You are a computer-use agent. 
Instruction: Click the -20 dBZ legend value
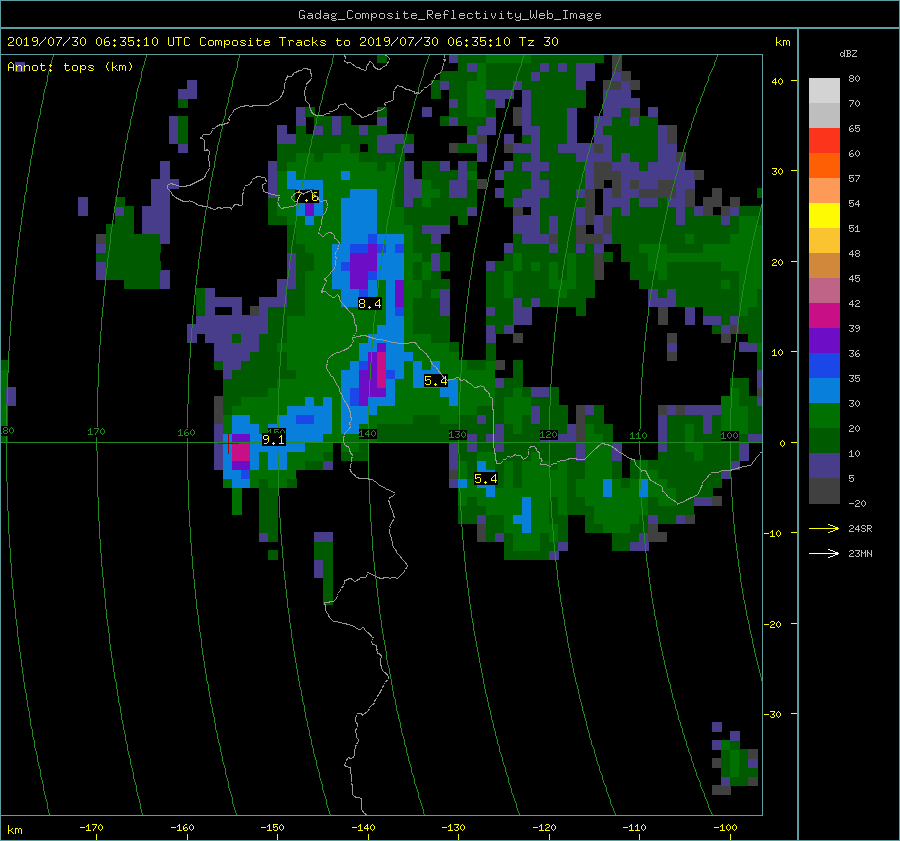857,503
